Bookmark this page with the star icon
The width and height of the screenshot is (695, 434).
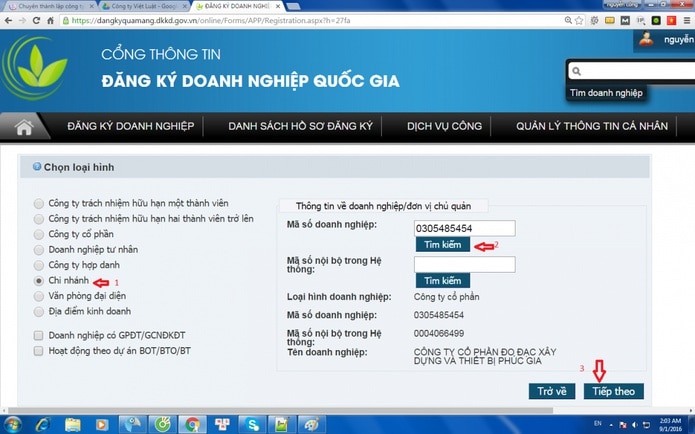pyautogui.click(x=579, y=20)
